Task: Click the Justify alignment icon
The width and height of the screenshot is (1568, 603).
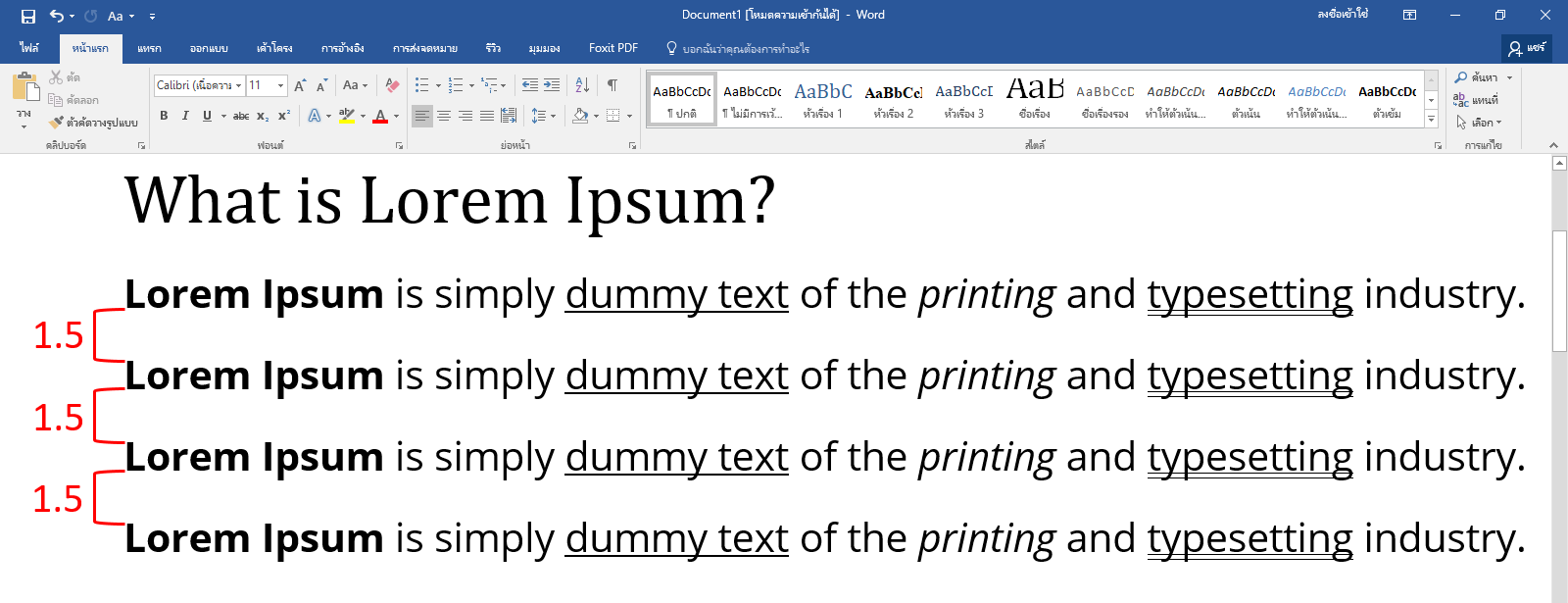Action: [487, 116]
